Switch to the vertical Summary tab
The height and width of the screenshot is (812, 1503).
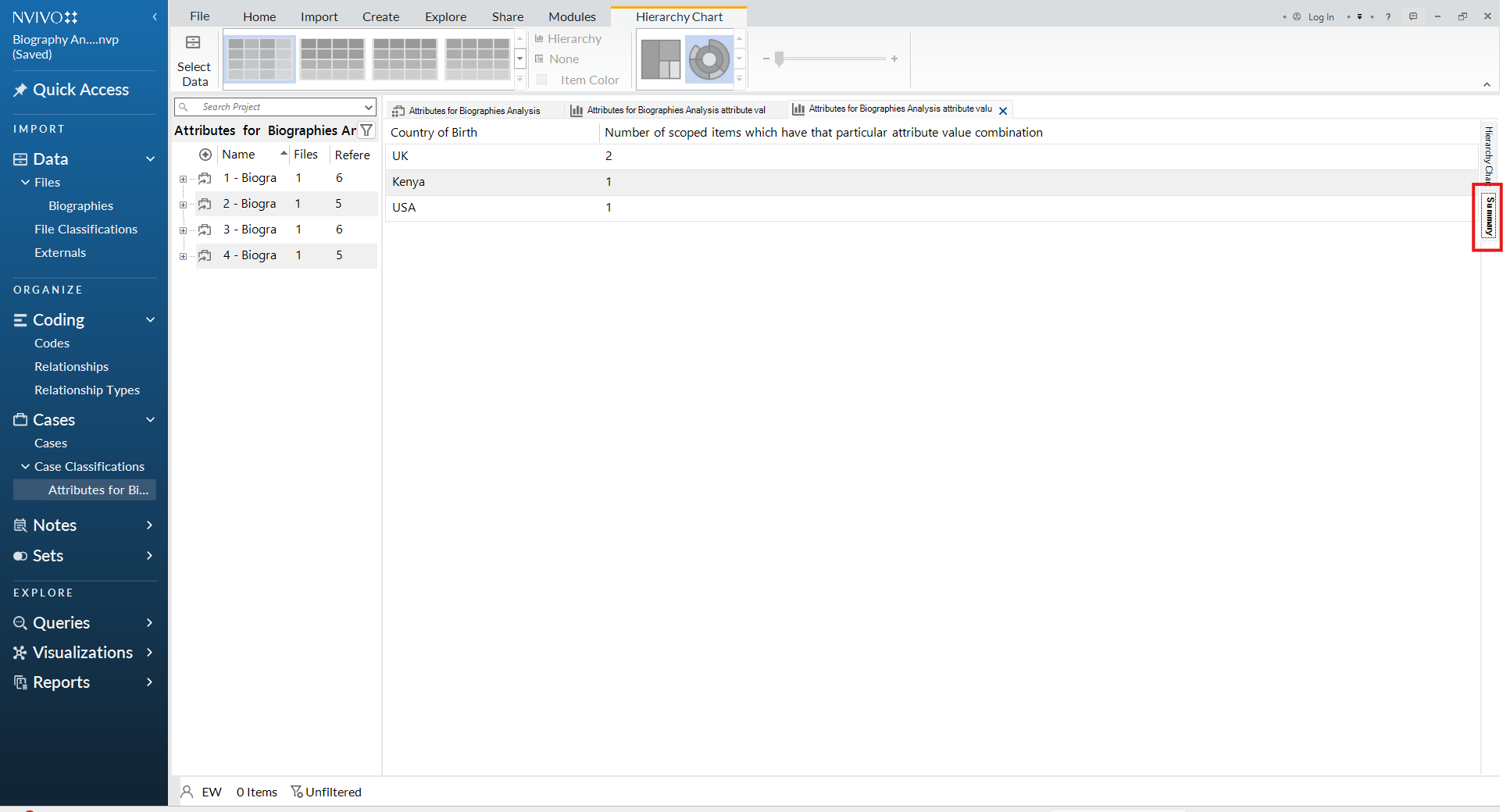pyautogui.click(x=1489, y=217)
